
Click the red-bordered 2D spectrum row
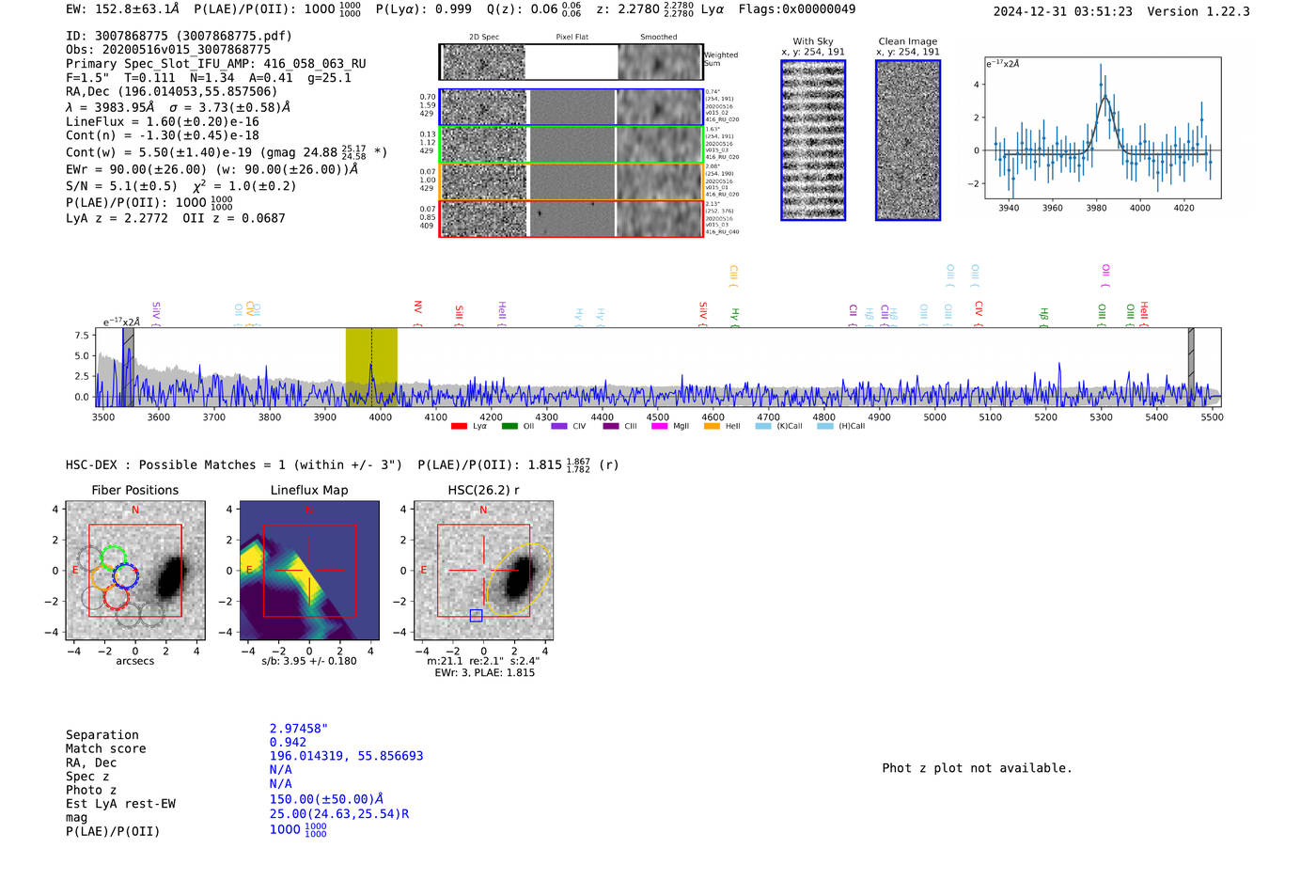(x=572, y=218)
